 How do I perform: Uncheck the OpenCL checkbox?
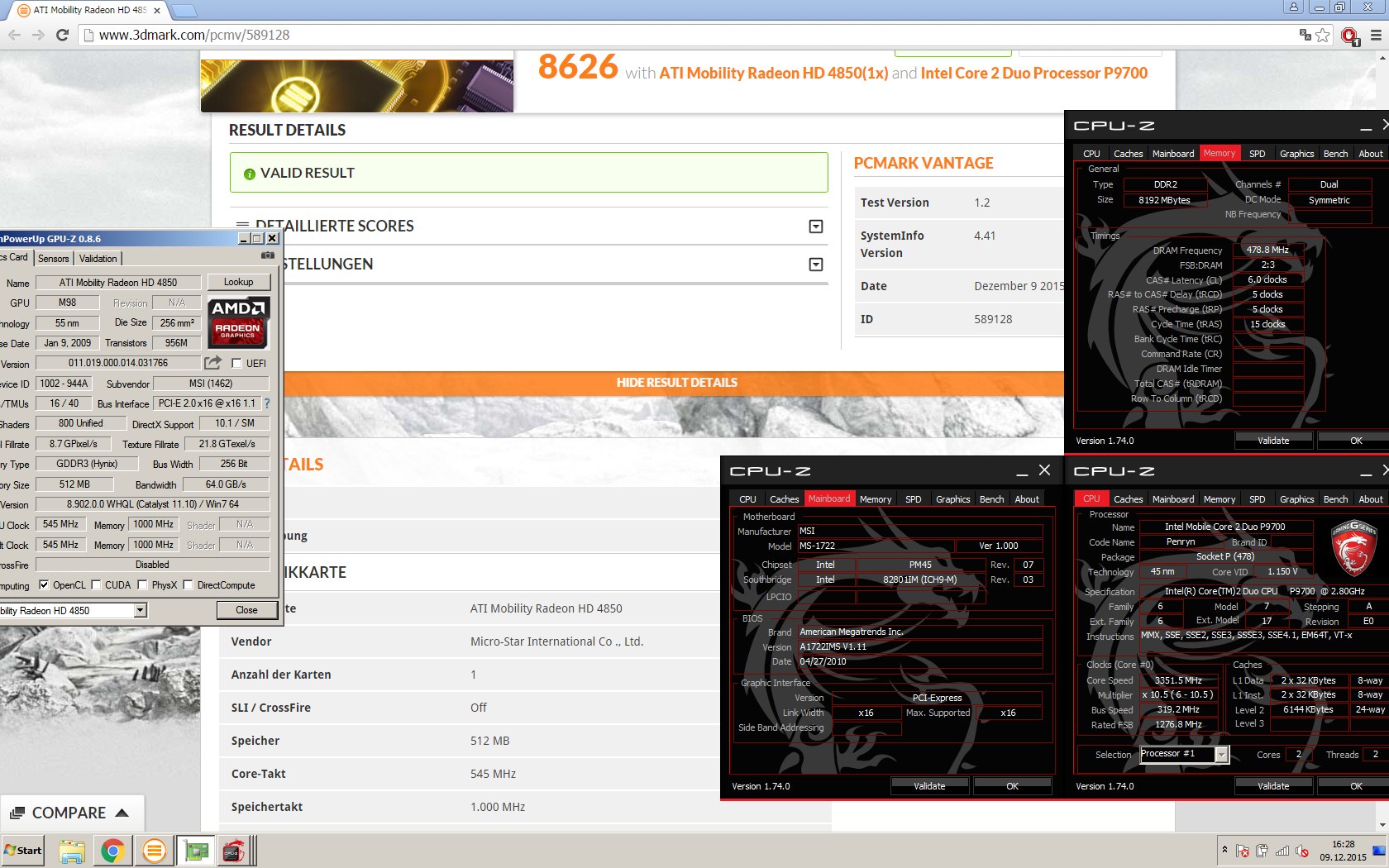tap(44, 584)
